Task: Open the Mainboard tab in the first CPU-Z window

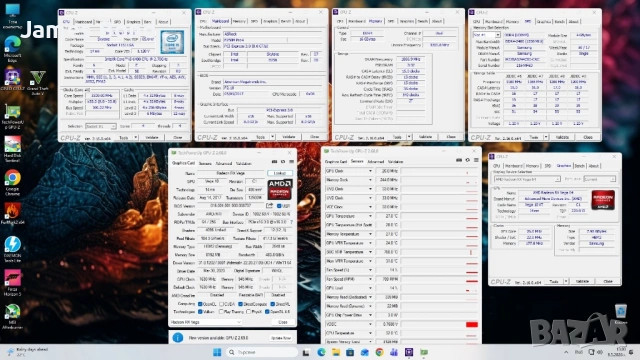Action: (83, 22)
